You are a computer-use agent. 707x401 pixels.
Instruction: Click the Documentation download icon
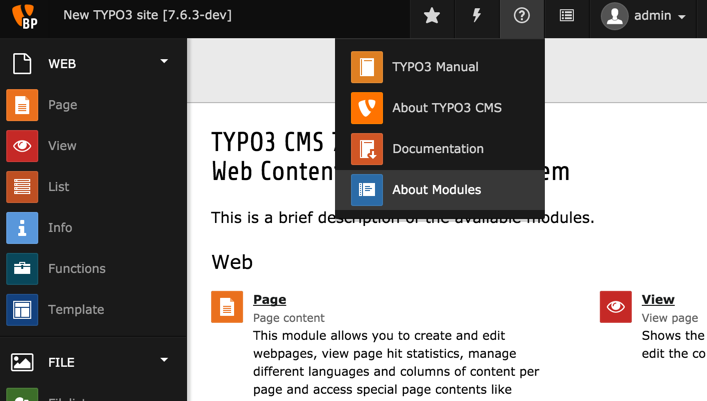pyautogui.click(x=367, y=149)
